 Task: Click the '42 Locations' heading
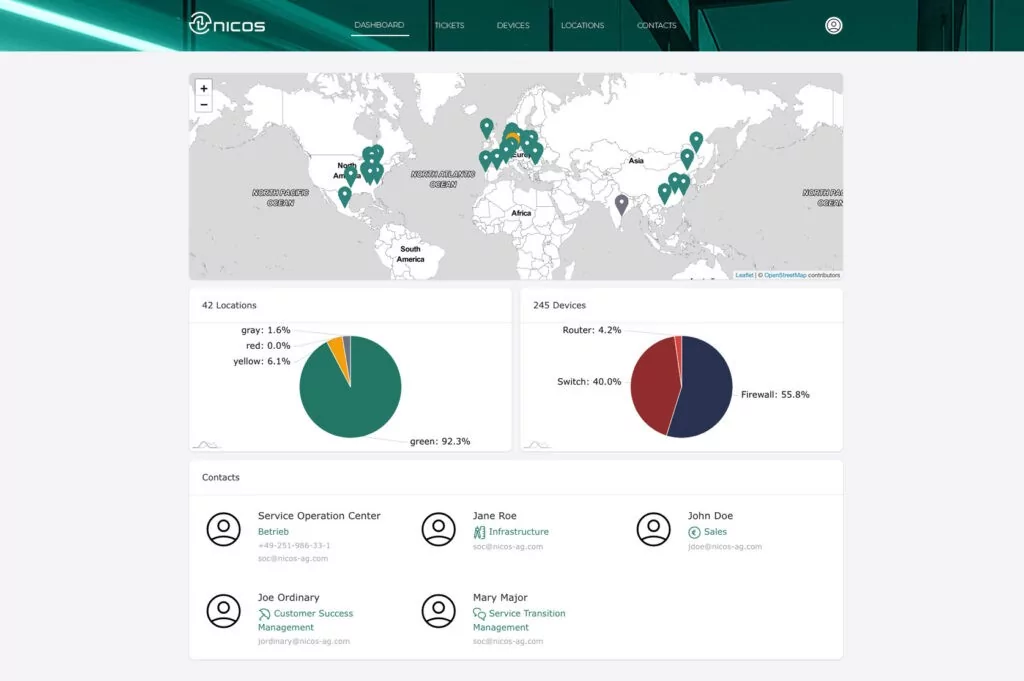(x=229, y=305)
